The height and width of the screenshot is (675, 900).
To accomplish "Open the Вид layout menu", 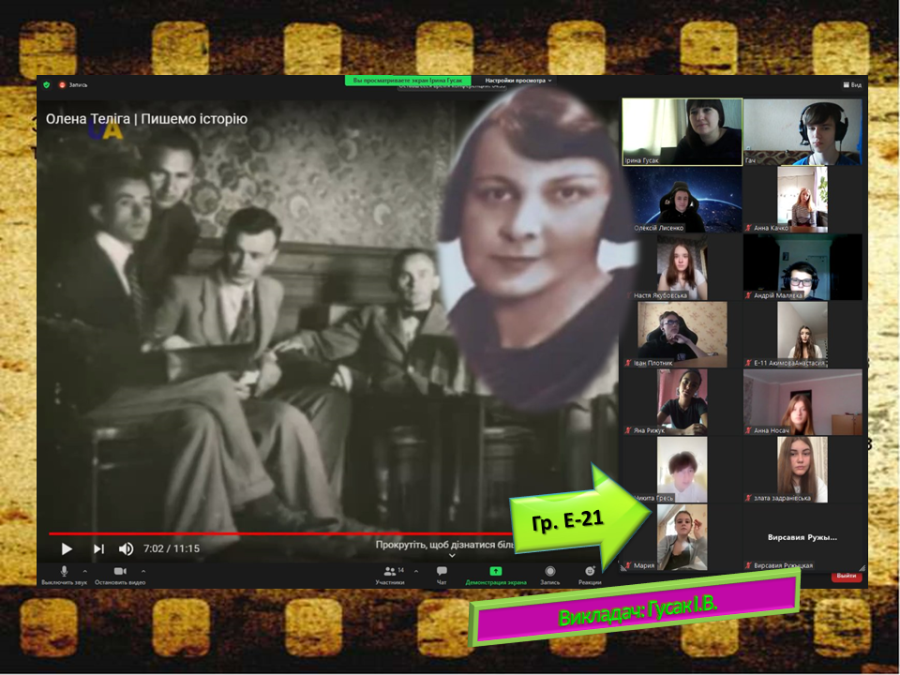I will pyautogui.click(x=852, y=85).
